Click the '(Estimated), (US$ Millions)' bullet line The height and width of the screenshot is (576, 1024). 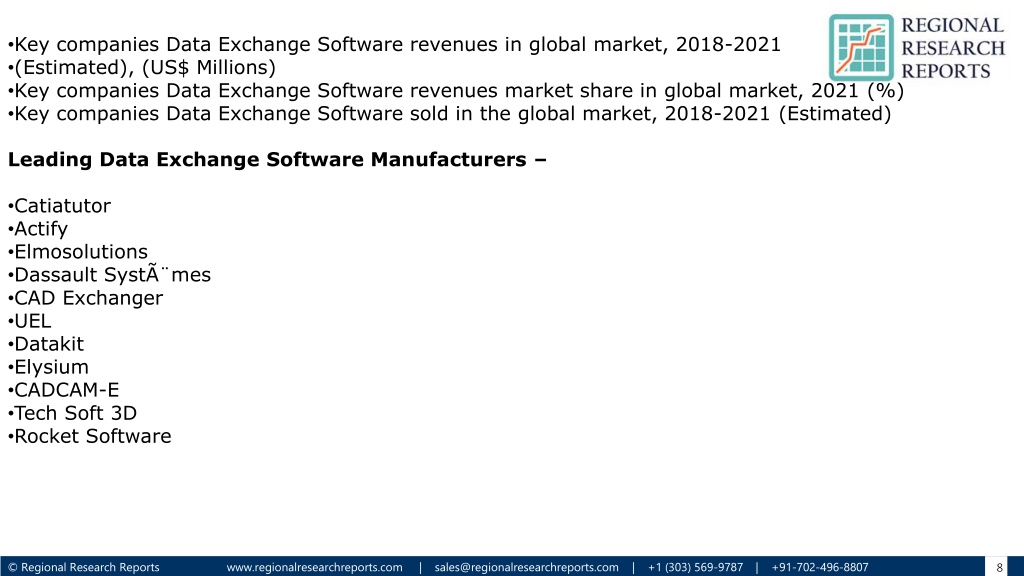tap(142, 67)
